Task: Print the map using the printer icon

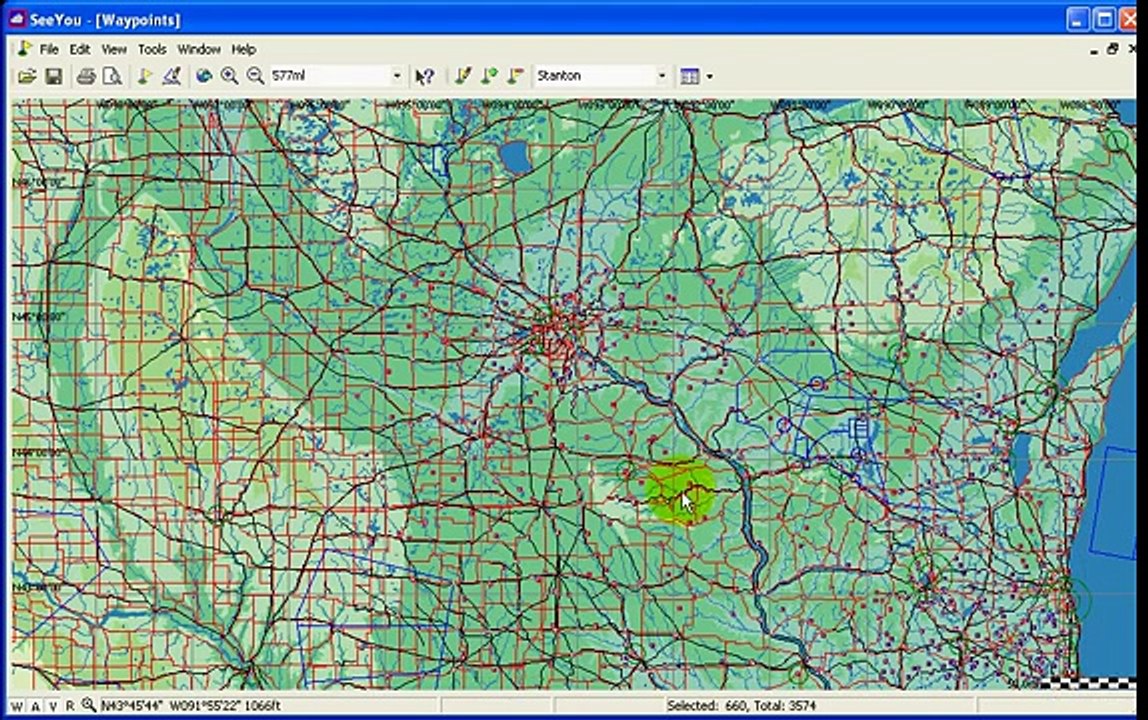Action: click(86, 75)
